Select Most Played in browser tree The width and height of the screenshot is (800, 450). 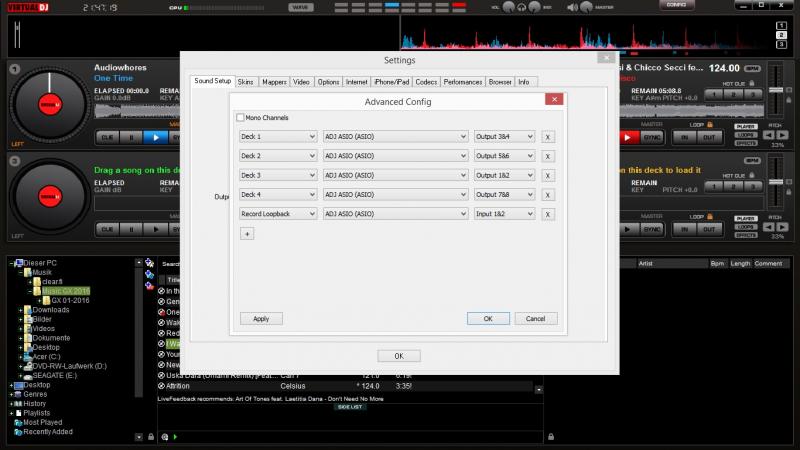coord(42,422)
